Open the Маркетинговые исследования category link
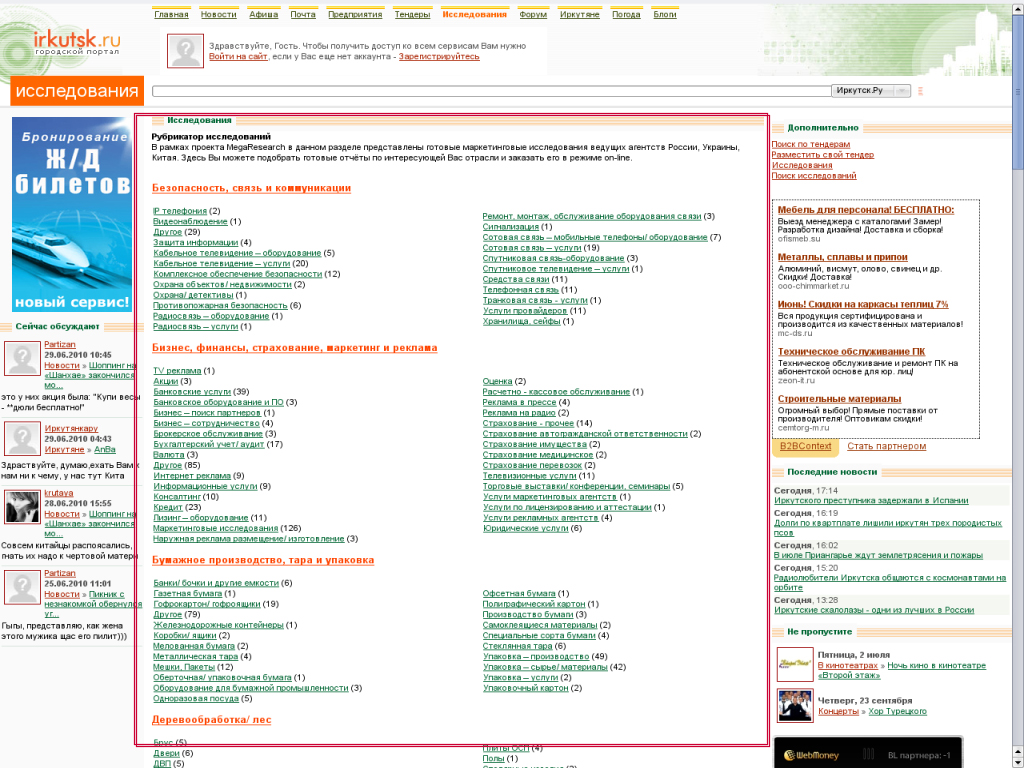 click(215, 528)
